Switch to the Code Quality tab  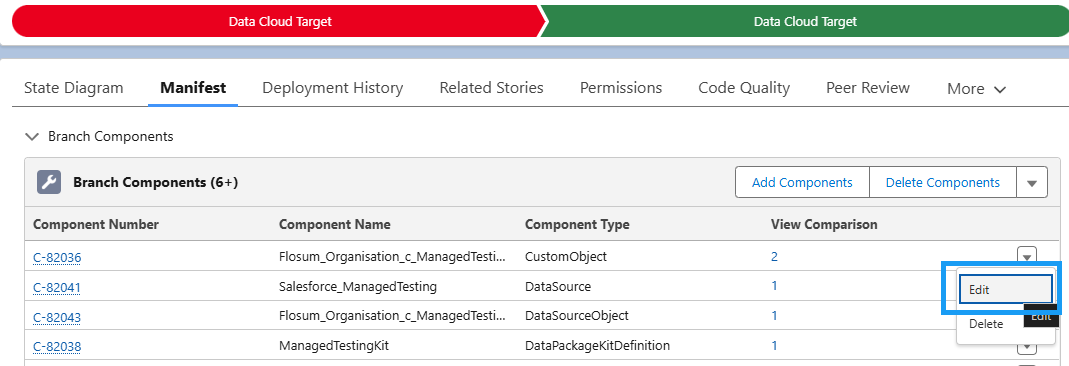coord(744,88)
